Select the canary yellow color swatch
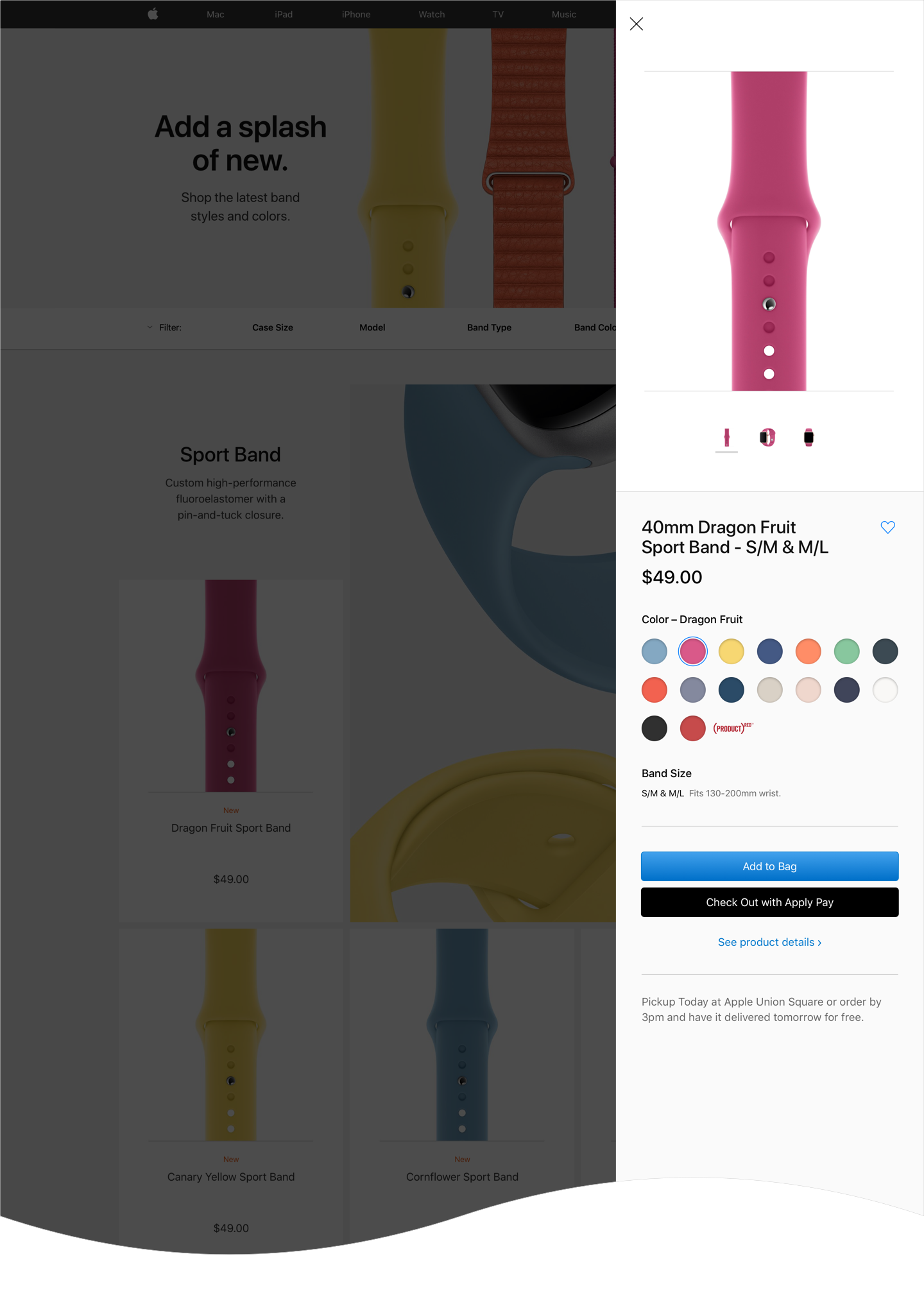The width and height of the screenshot is (924, 1304). tap(731, 651)
